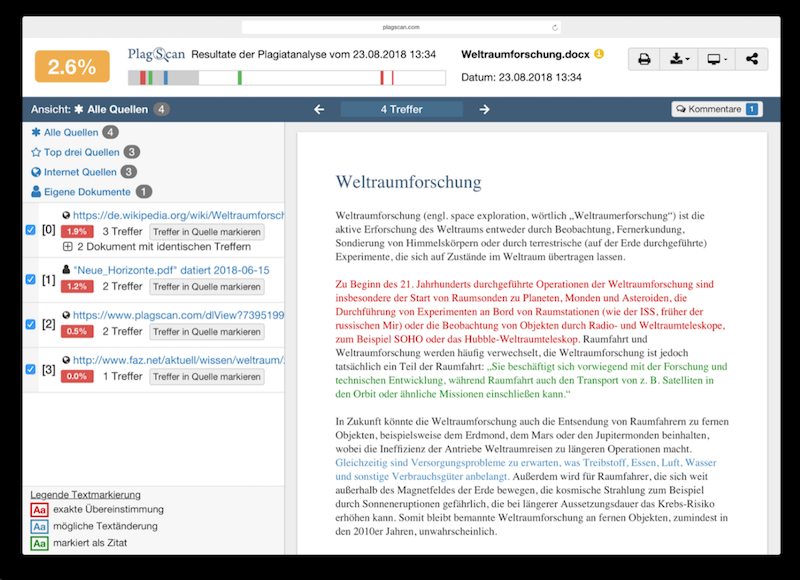Screen dimensions: 800x580
Task: Click the 1.2% badge of source [1]
Action: 77,287
